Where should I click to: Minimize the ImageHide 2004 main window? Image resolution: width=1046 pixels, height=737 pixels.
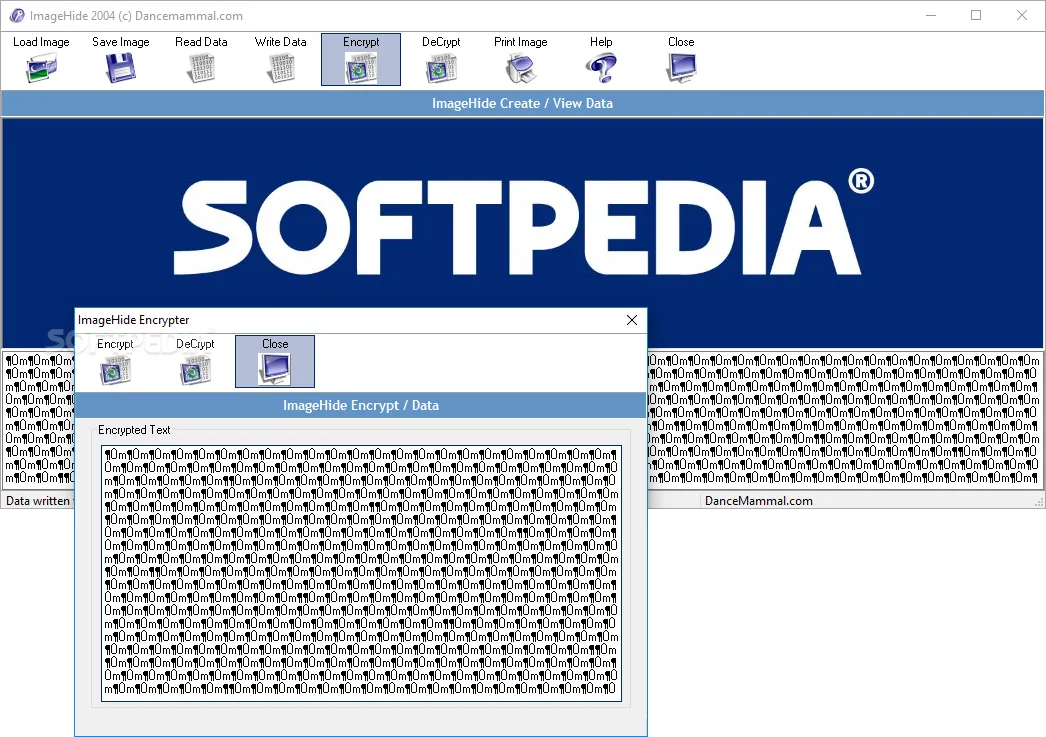pyautogui.click(x=931, y=15)
